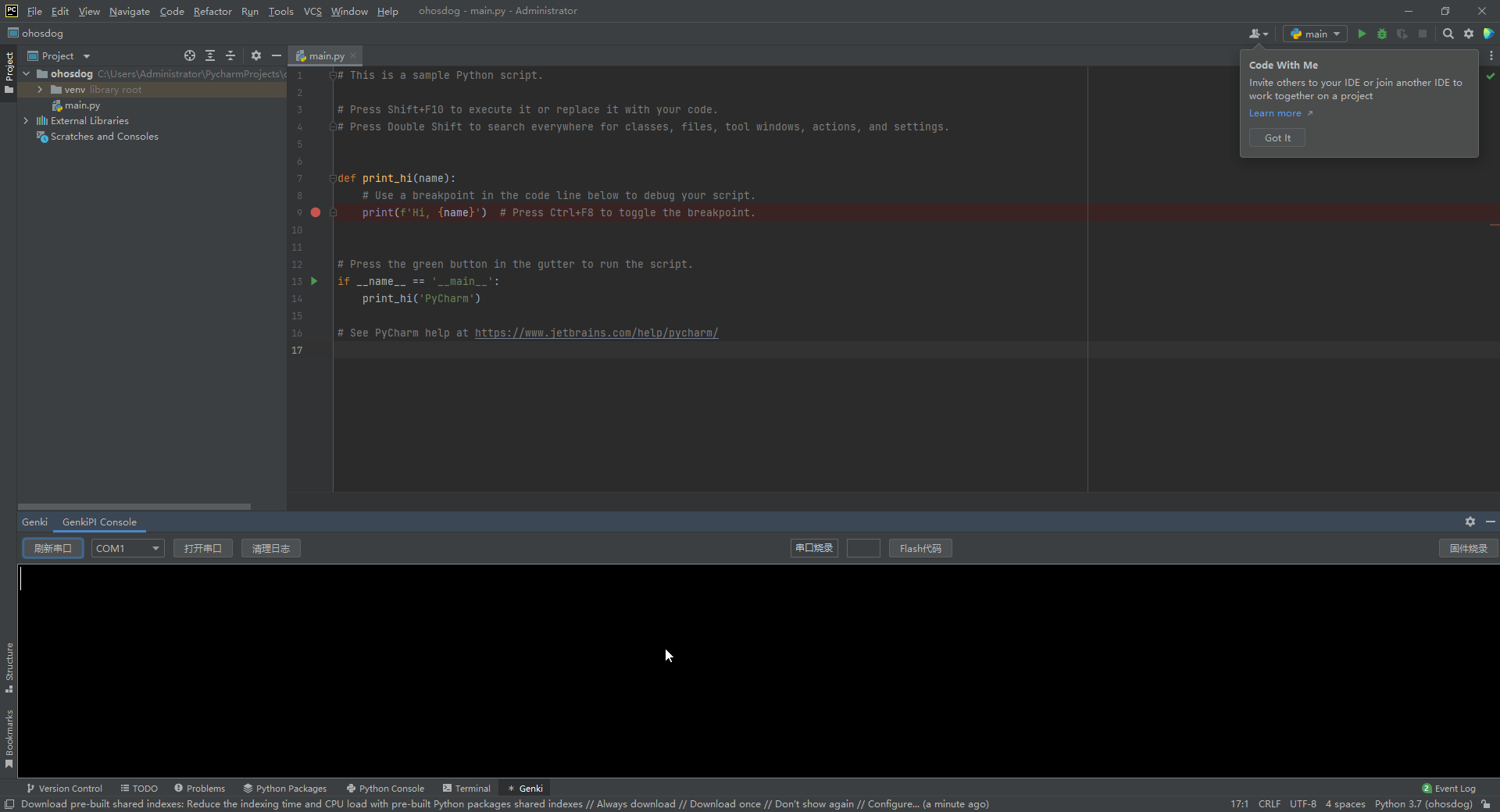This screenshot has width=1500, height=812.
Task: Open the Tools menu
Action: pos(280,11)
